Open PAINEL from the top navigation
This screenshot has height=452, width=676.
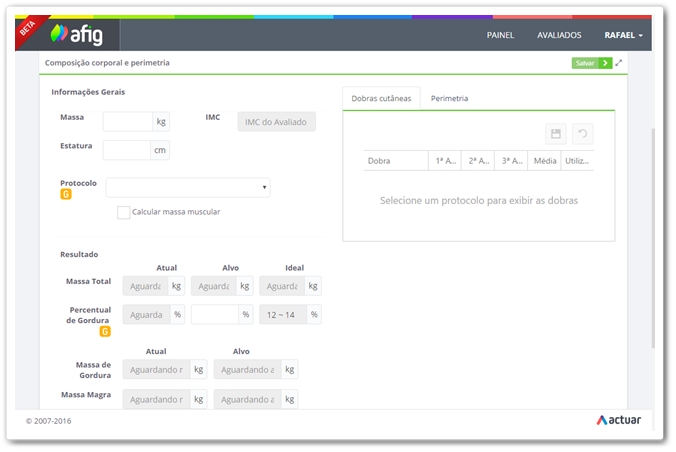500,35
